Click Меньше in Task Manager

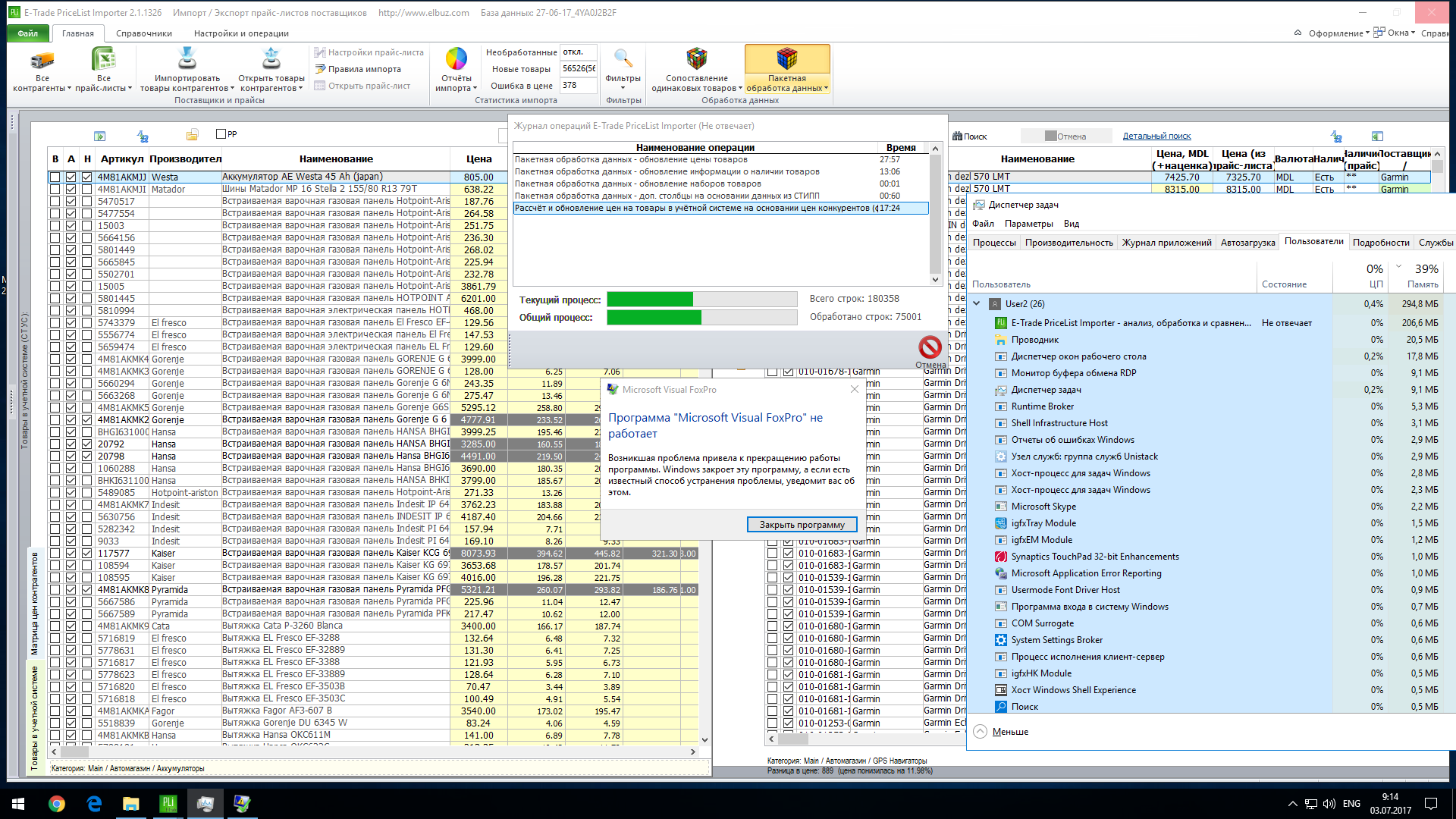1010,732
